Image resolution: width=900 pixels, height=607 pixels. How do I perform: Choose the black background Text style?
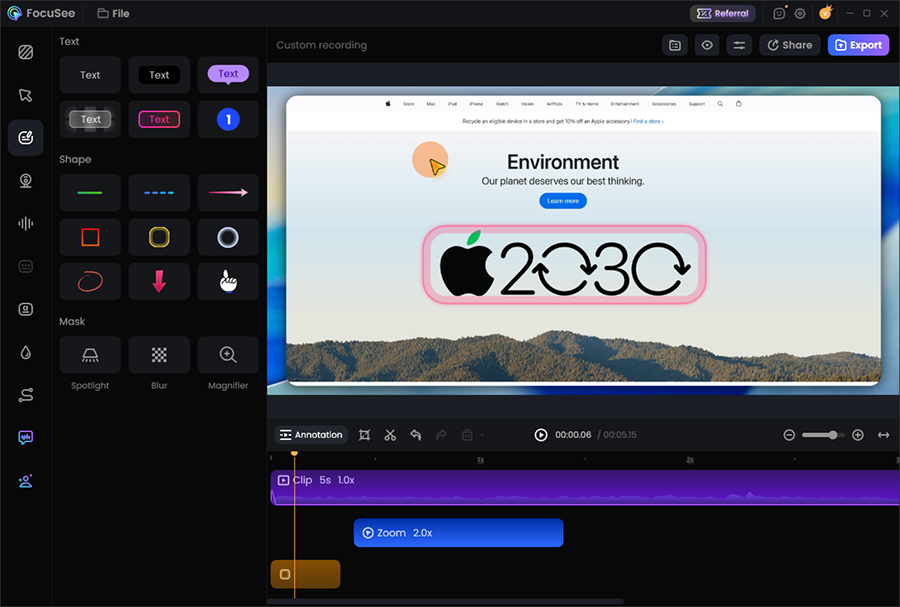[x=159, y=75]
